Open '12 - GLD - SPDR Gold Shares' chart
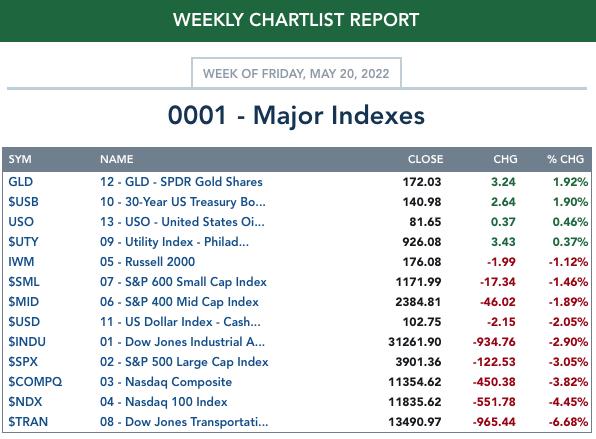This screenshot has height=439, width=596. tap(181, 182)
